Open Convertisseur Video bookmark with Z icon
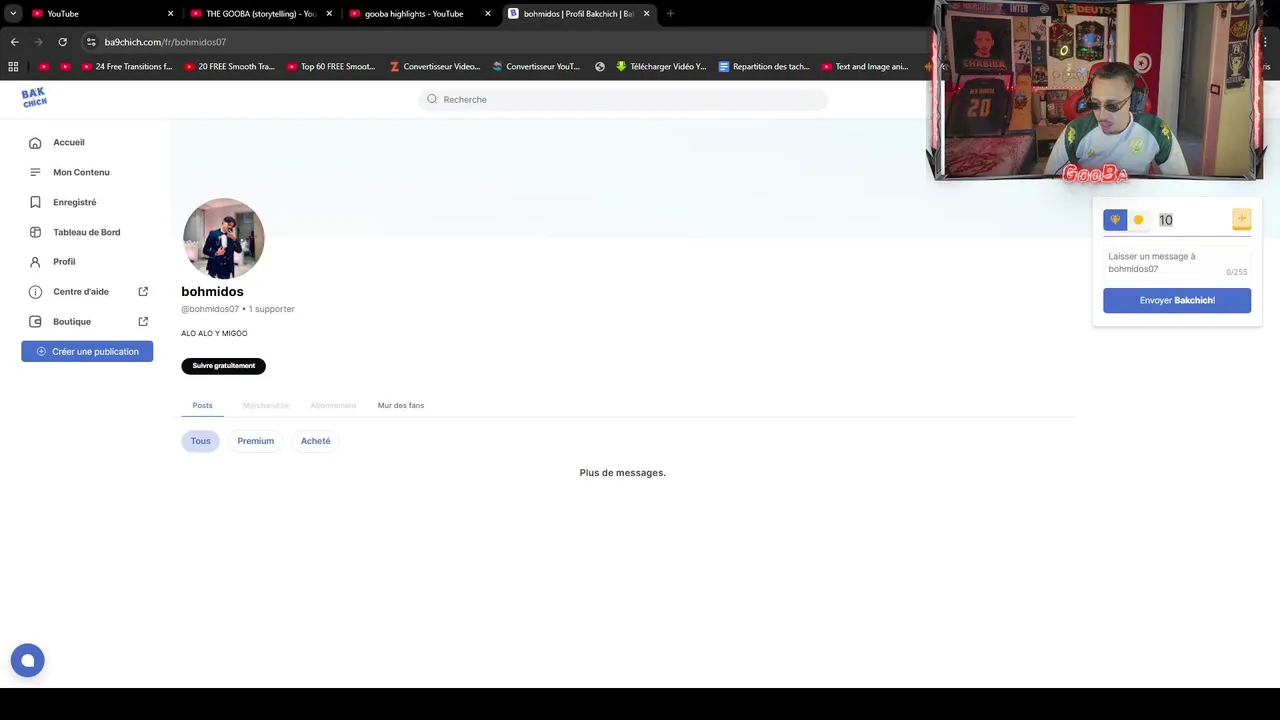 [x=435, y=67]
